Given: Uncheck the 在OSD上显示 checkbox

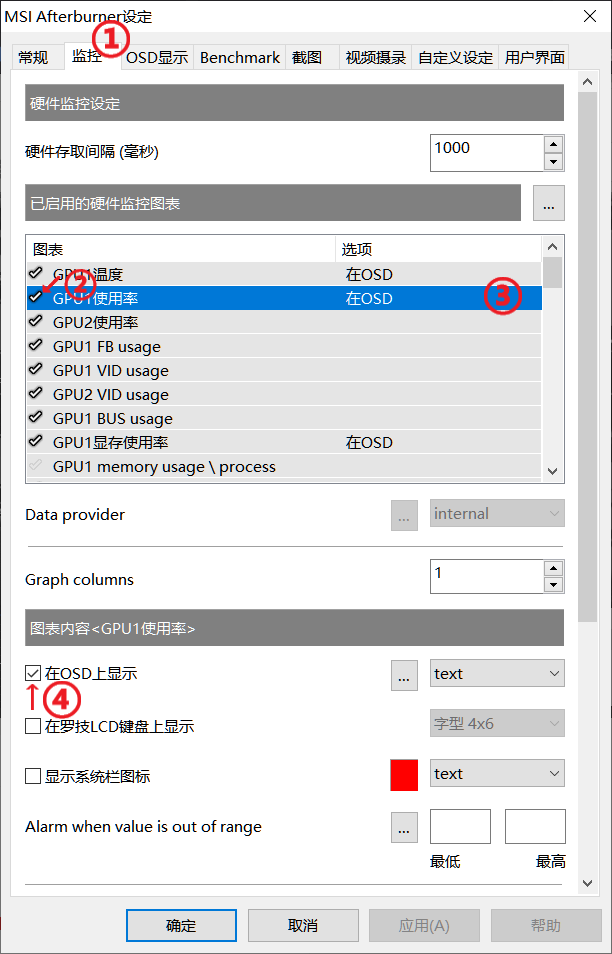Looking at the screenshot, I should tap(33, 674).
